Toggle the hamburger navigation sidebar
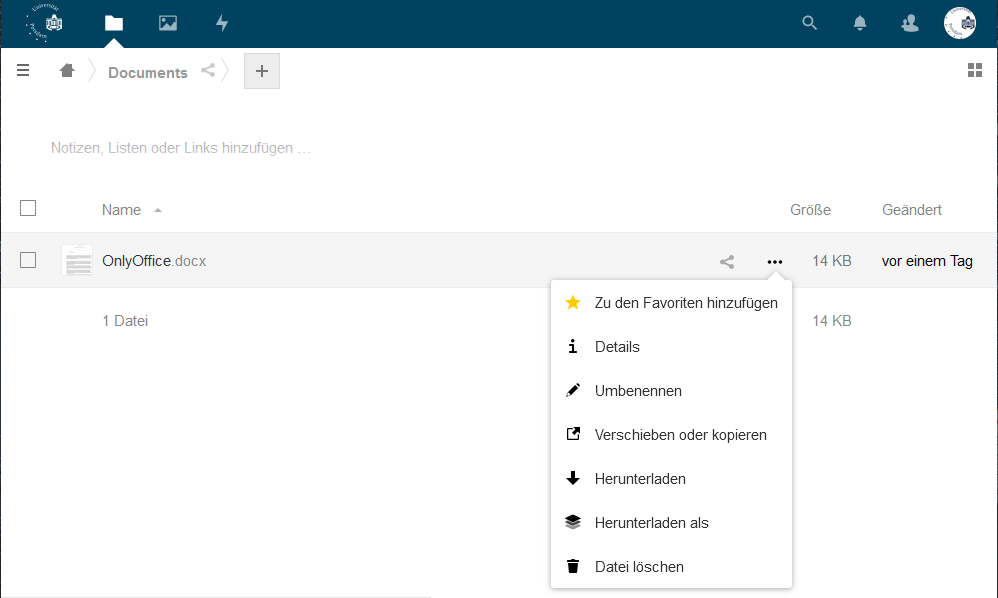Image resolution: width=998 pixels, height=598 pixels. 23,71
